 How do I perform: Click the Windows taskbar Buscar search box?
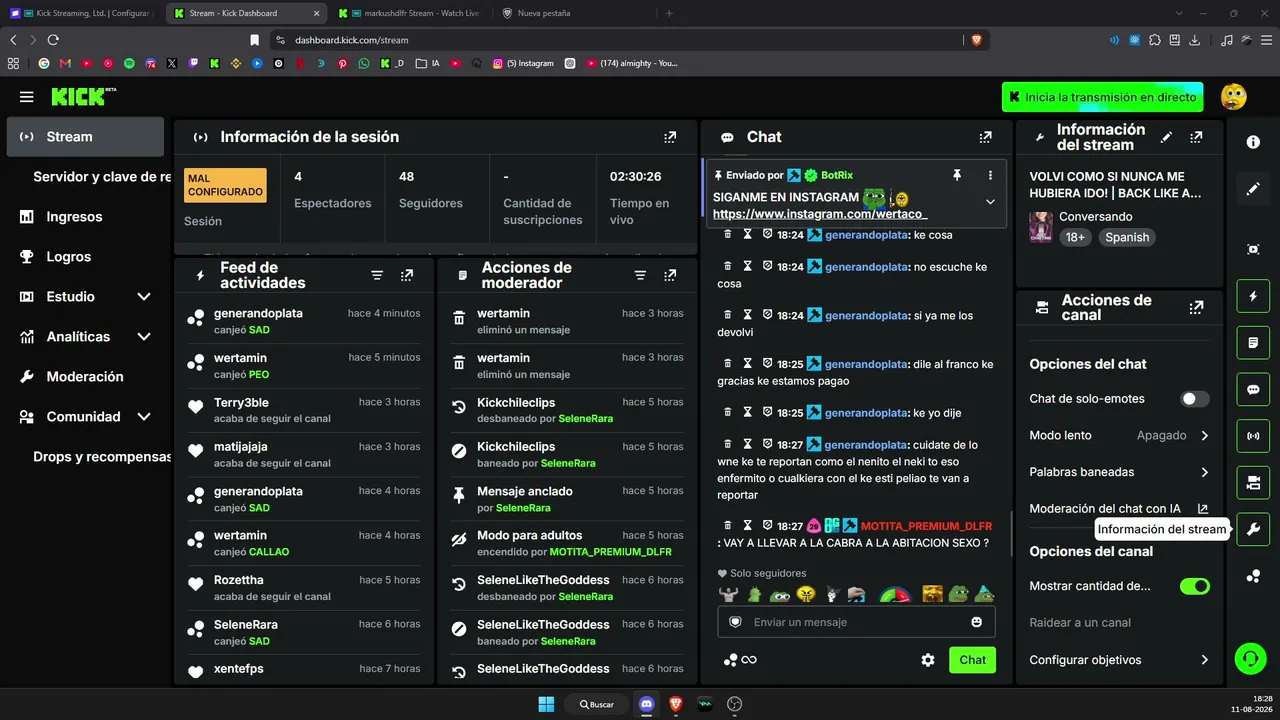[596, 704]
